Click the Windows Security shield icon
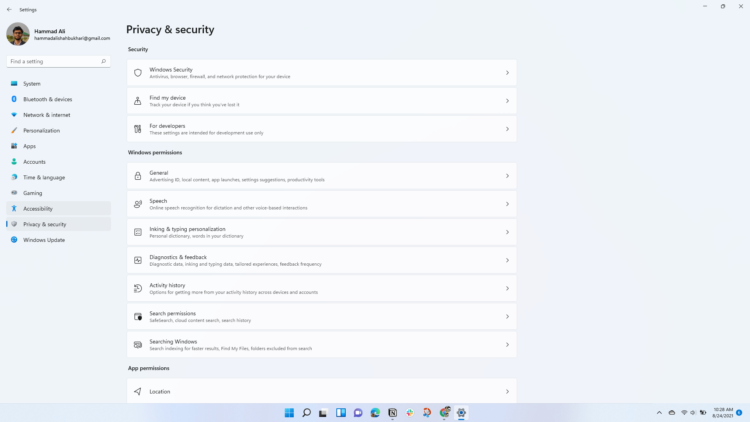Image resolution: width=750 pixels, height=422 pixels. click(138, 73)
